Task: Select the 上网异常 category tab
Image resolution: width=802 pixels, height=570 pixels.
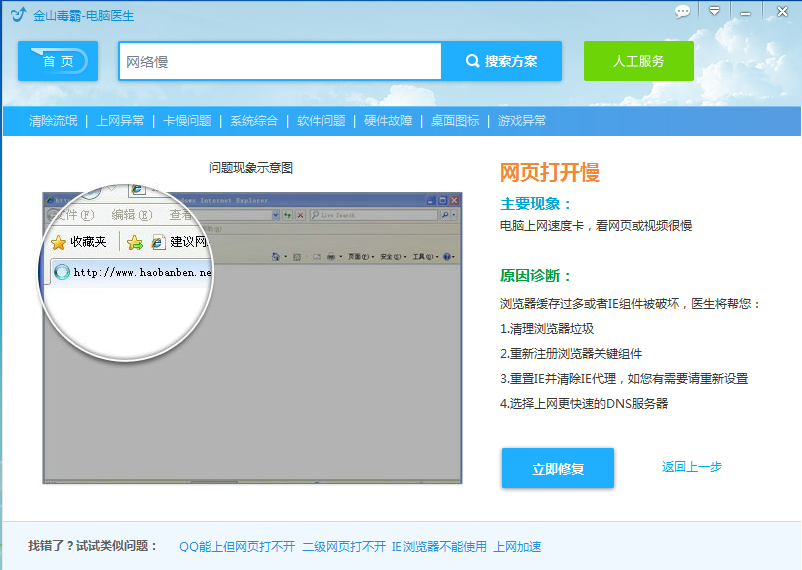Action: [120, 121]
